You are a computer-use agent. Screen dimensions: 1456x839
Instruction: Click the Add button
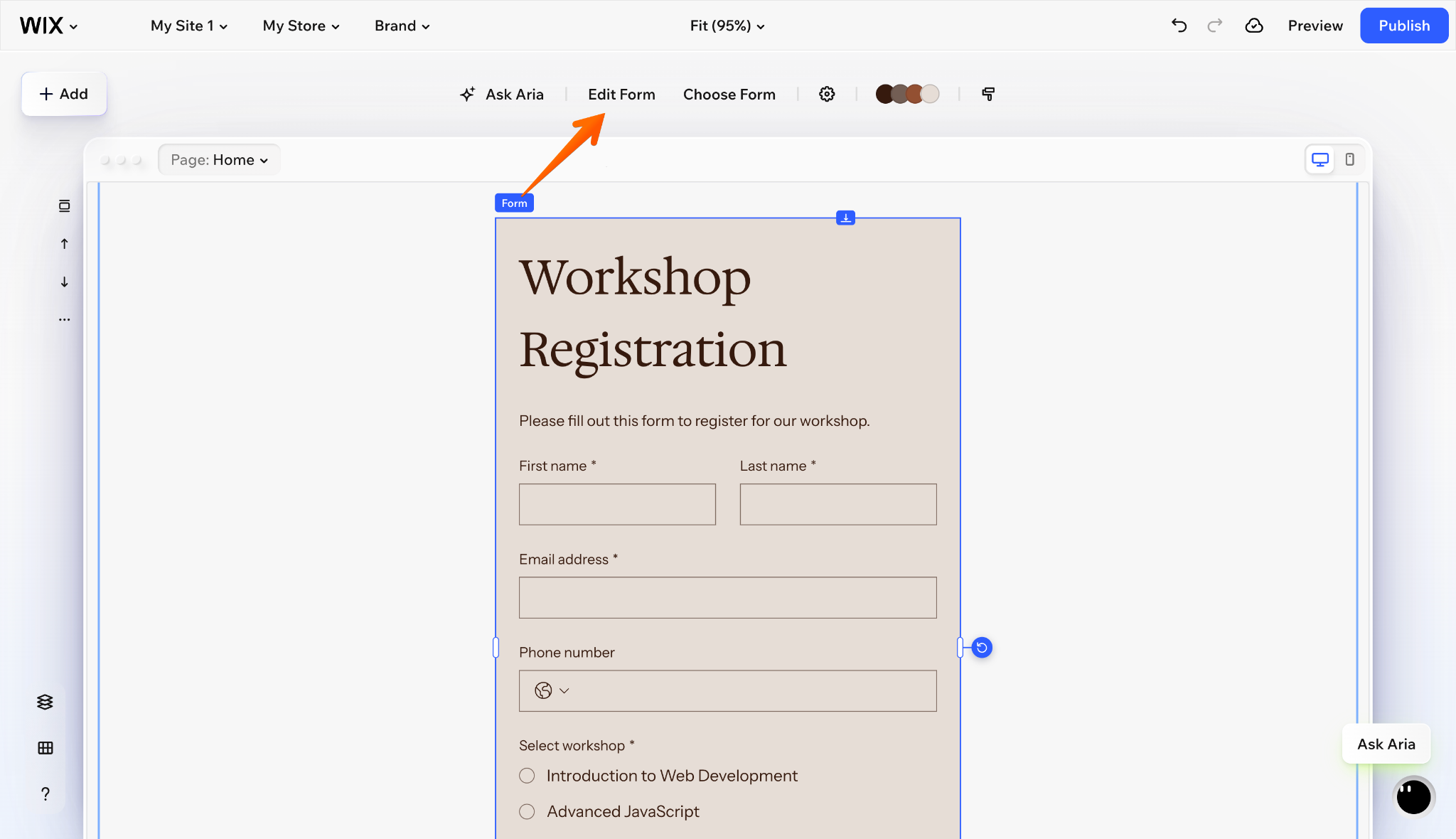tap(64, 94)
